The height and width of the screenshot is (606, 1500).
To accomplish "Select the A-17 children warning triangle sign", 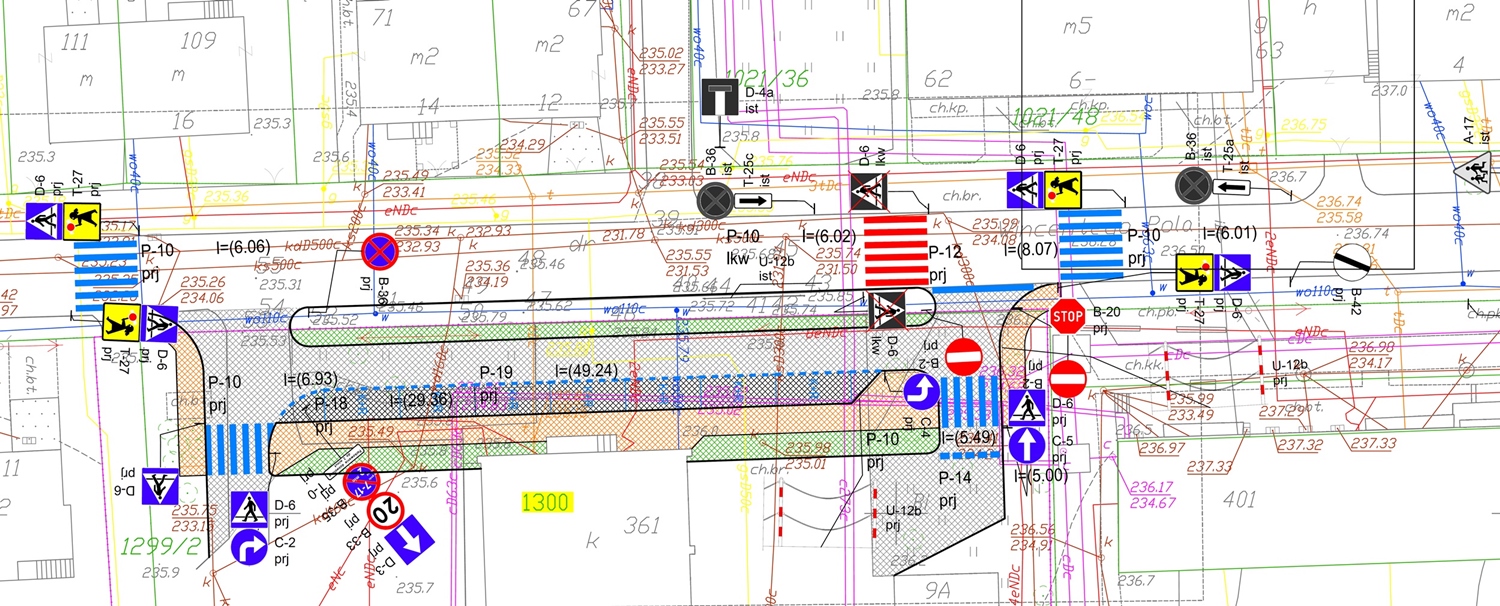I will coord(1475,171).
